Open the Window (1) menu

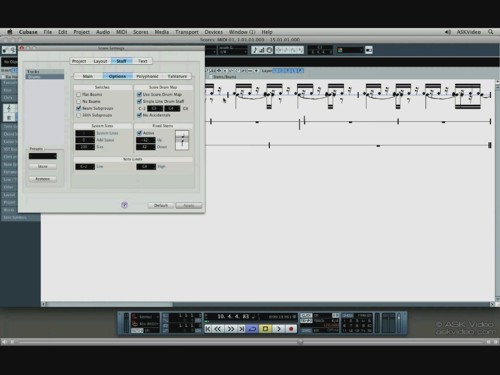242,32
